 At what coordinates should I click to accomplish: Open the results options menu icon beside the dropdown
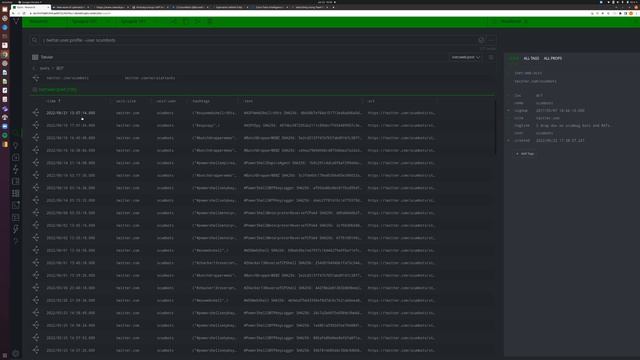click(x=491, y=57)
